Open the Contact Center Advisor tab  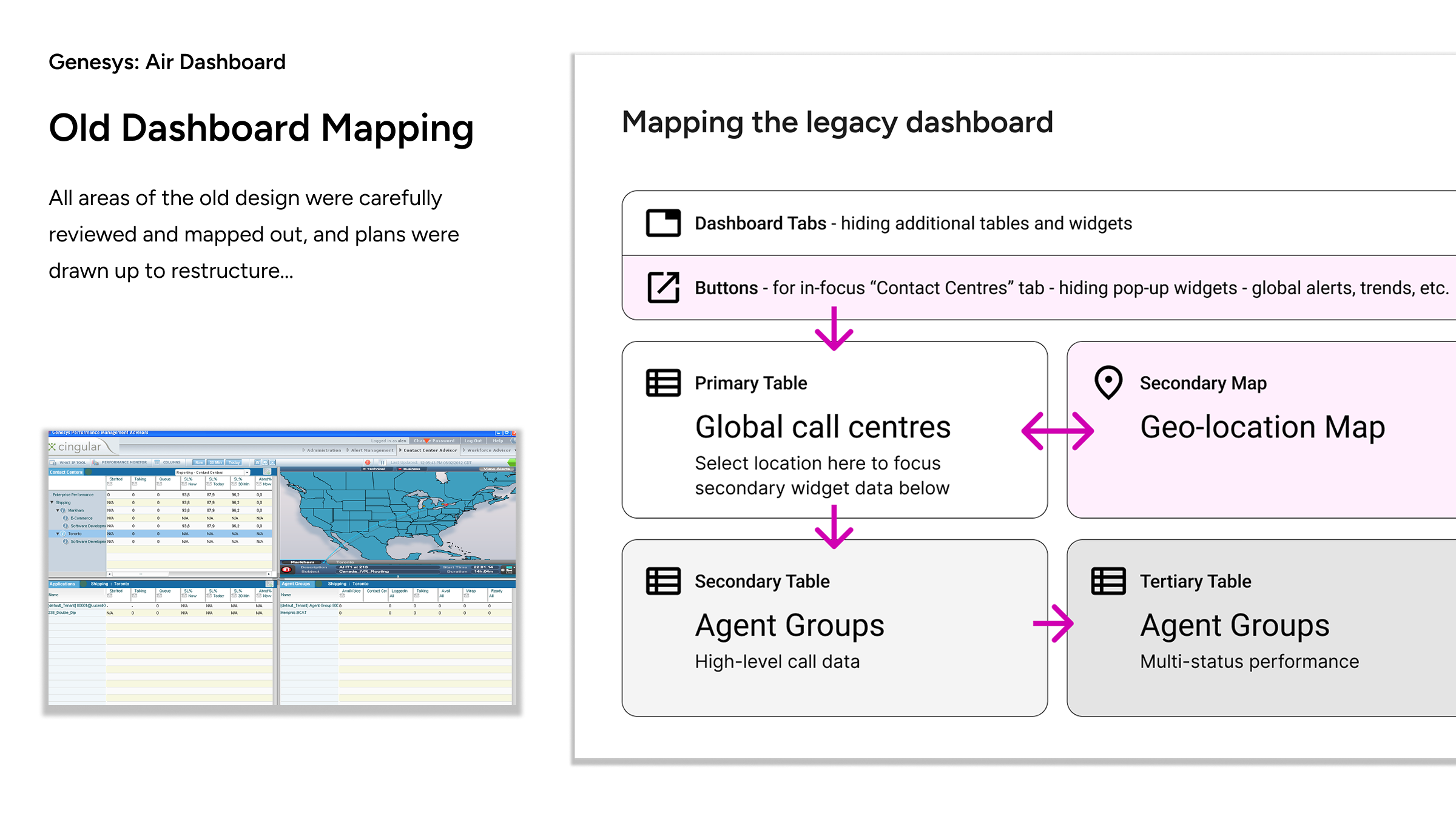pos(430,450)
